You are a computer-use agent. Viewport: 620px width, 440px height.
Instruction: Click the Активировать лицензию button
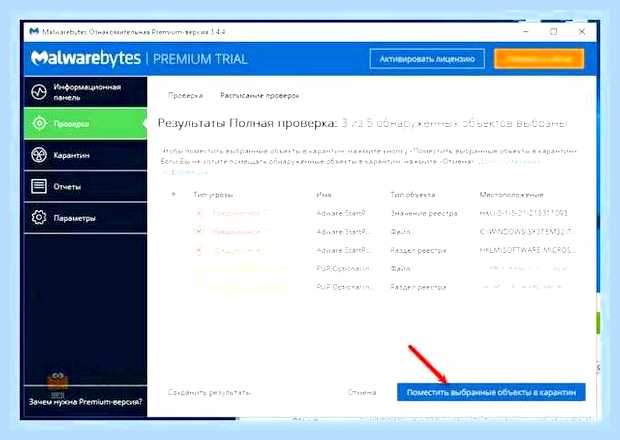click(x=427, y=59)
